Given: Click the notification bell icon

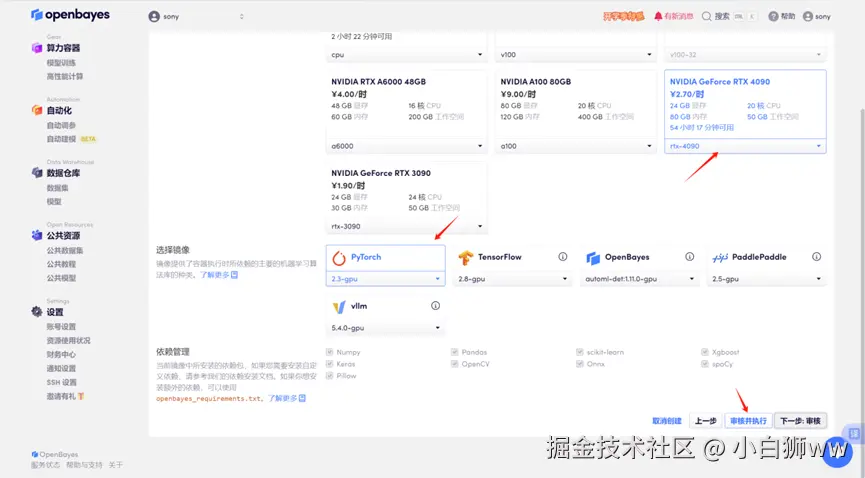Looking at the screenshot, I should coord(658,17).
